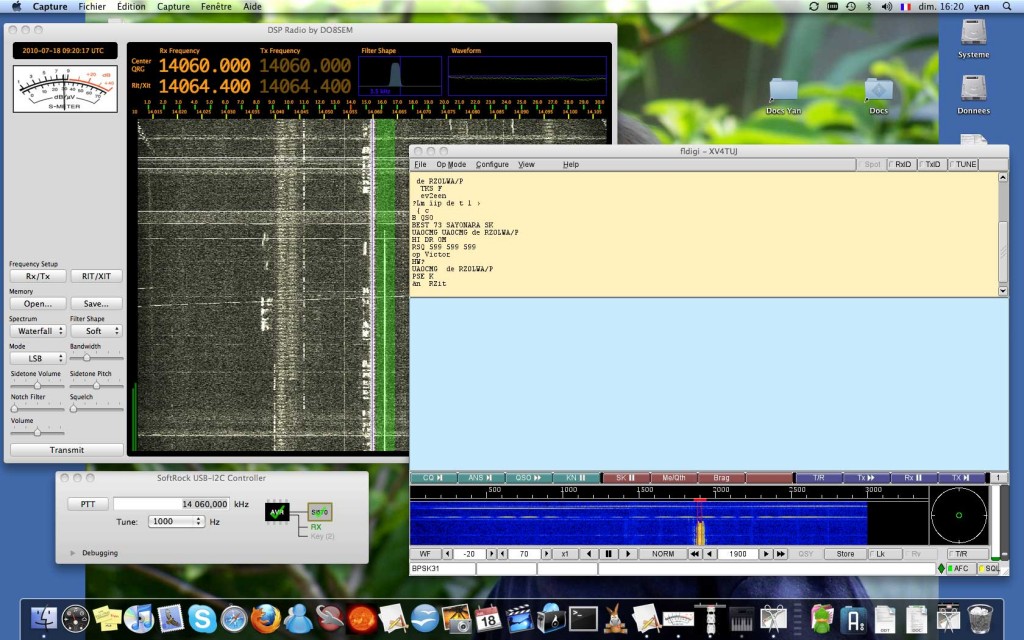The image size is (1024, 640).
Task: Click the right waterfall shift arrow
Action: coord(626,553)
